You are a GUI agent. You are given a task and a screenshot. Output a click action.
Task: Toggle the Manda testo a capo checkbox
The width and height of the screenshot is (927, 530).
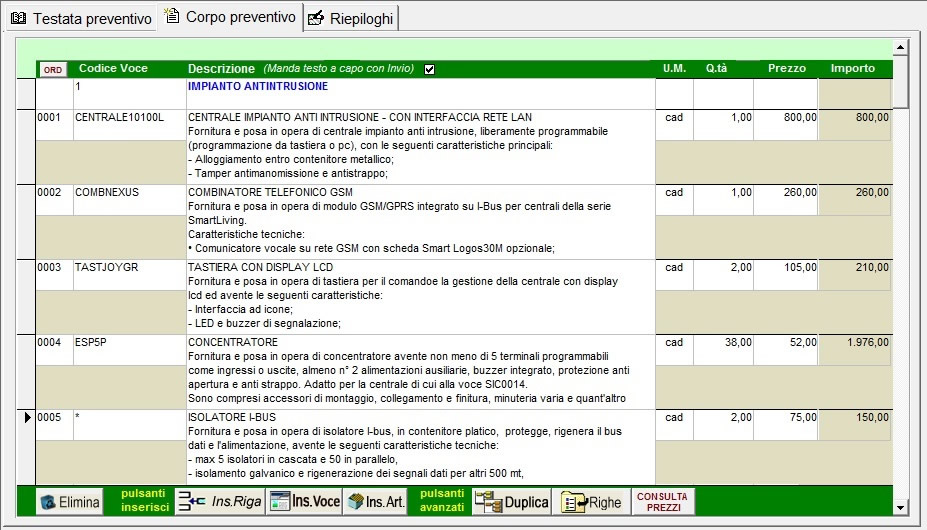(x=429, y=69)
